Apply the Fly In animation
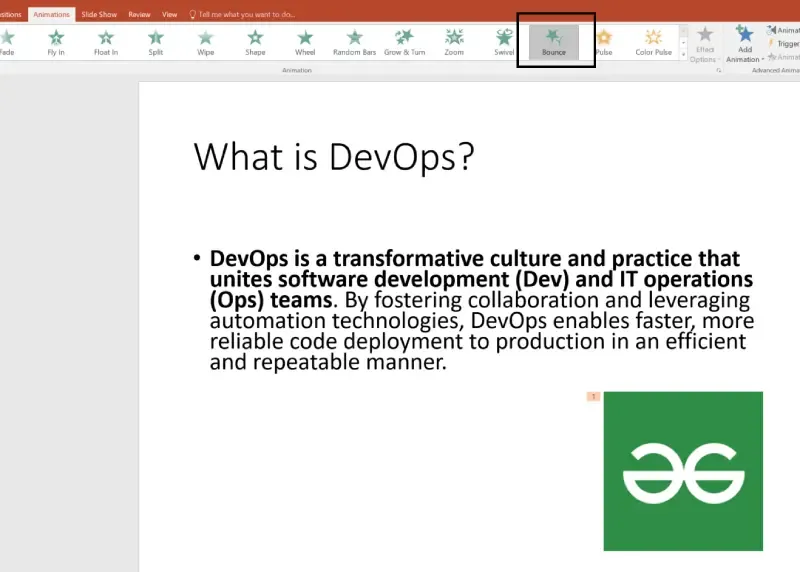 (x=56, y=42)
